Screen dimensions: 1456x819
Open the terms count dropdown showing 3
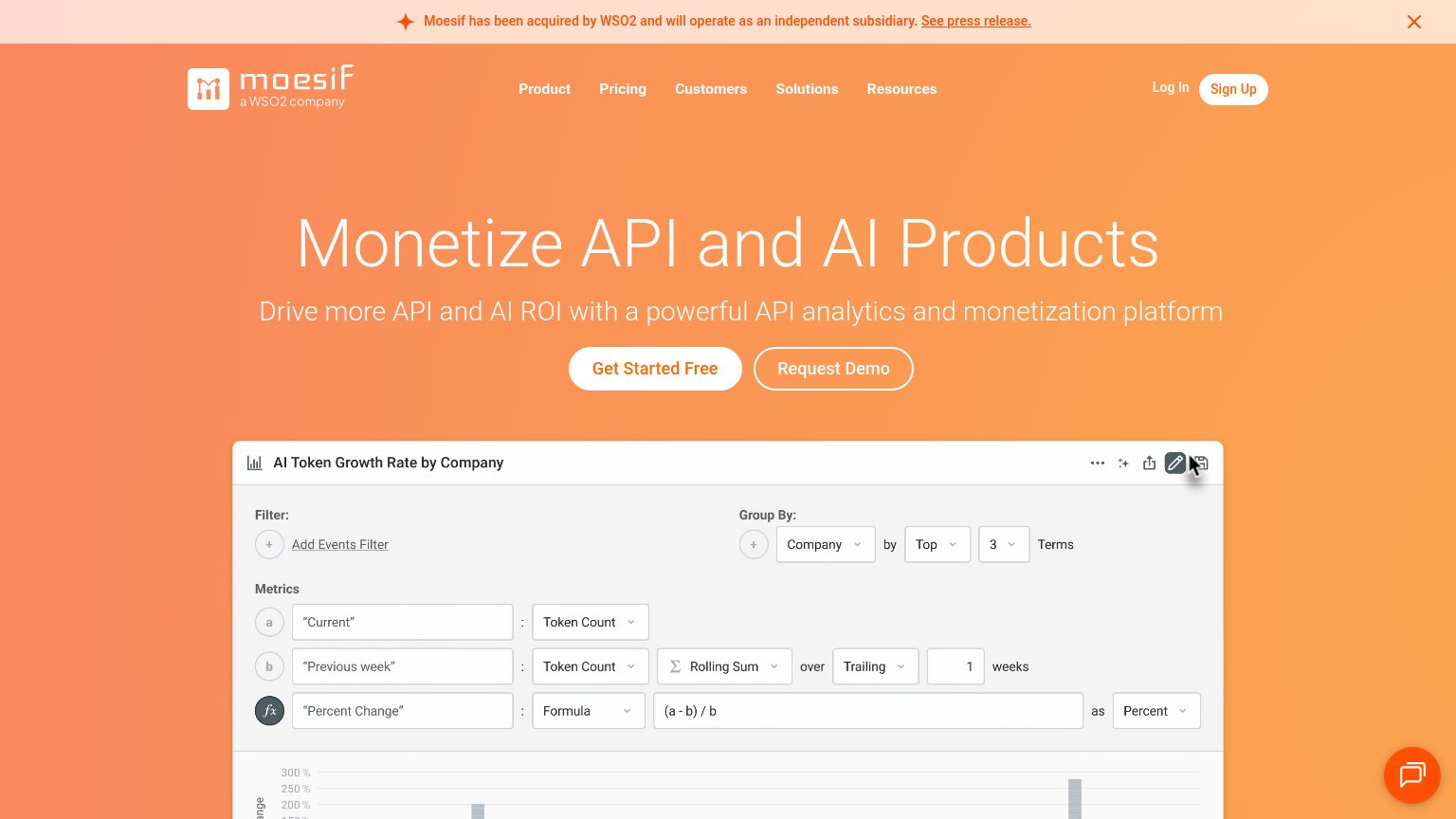(1004, 544)
